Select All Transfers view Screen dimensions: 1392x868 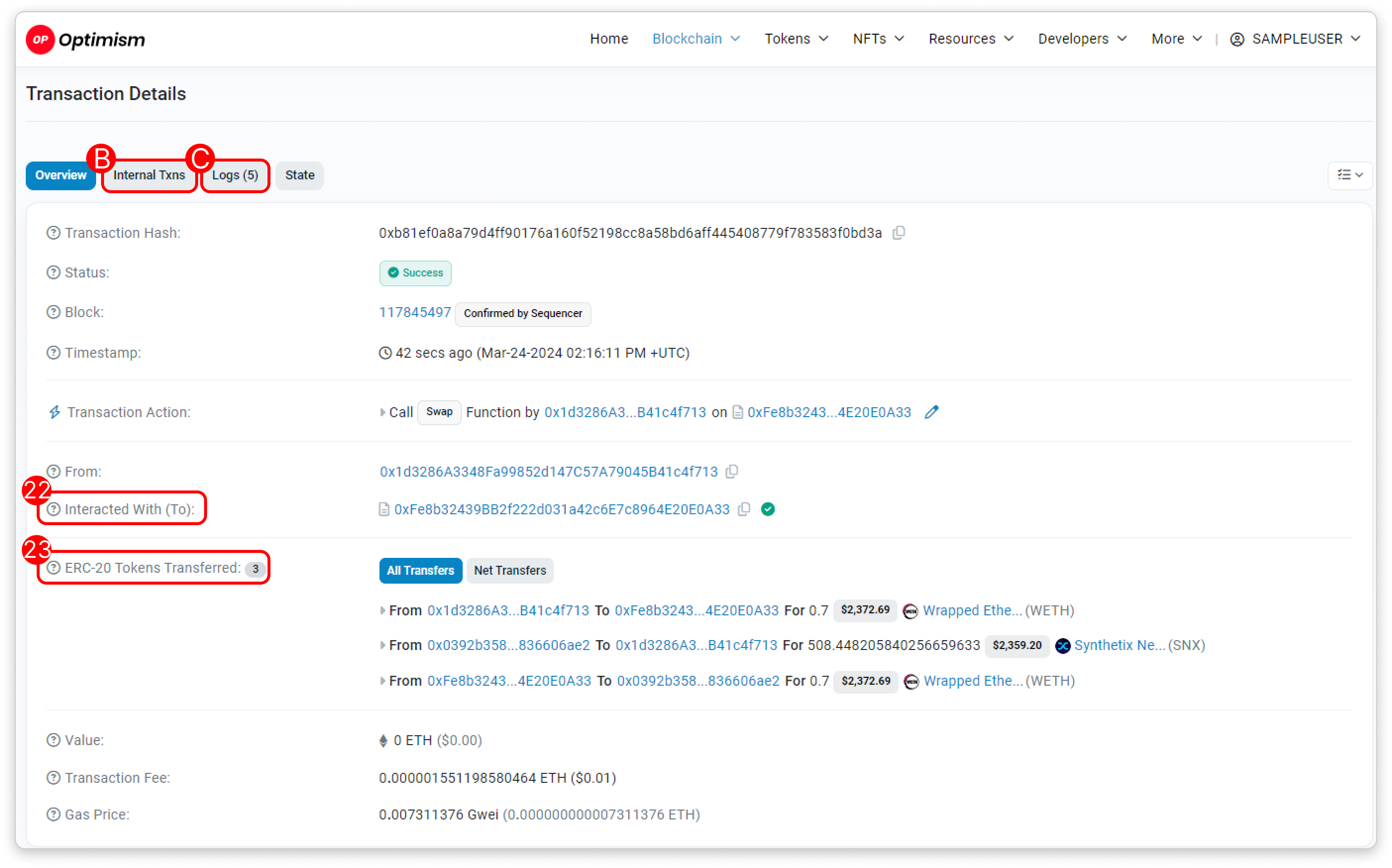[420, 571]
